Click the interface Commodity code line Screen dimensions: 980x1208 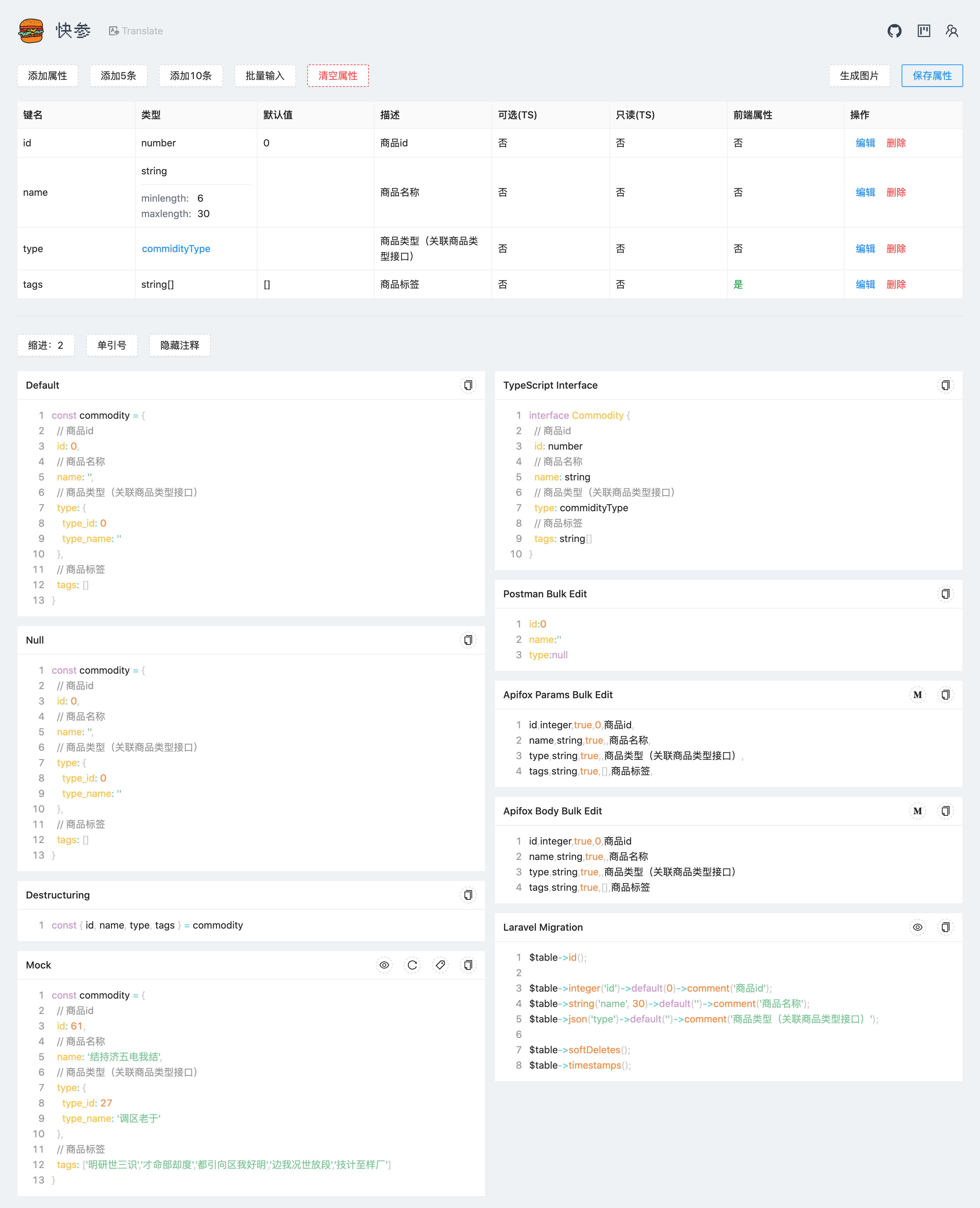coord(579,415)
